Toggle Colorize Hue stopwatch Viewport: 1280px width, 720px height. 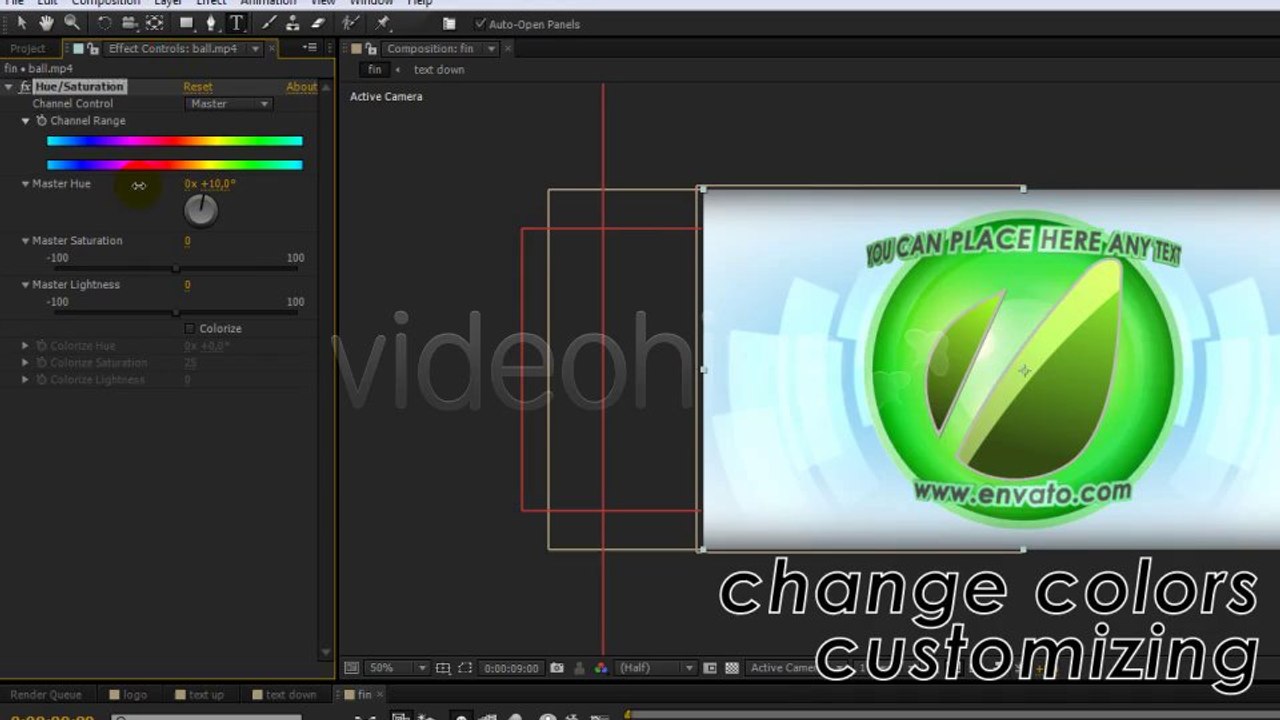pyautogui.click(x=42, y=346)
